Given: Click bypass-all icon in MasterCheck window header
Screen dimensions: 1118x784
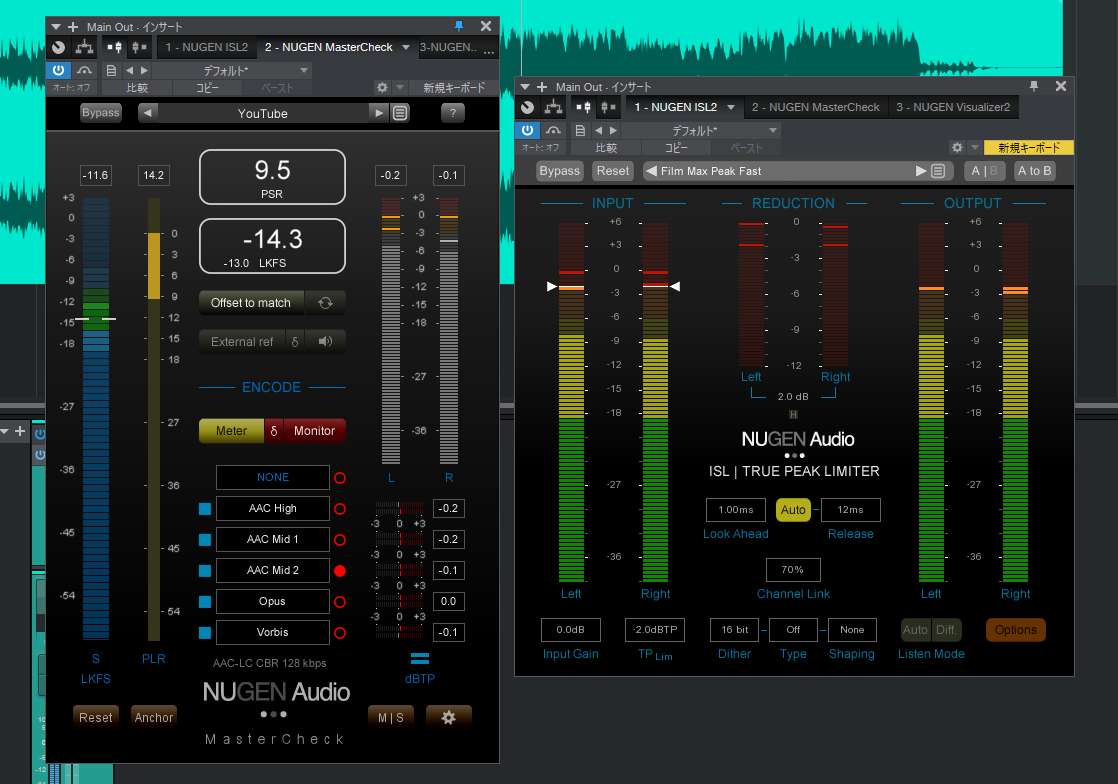Looking at the screenshot, I should (x=58, y=47).
